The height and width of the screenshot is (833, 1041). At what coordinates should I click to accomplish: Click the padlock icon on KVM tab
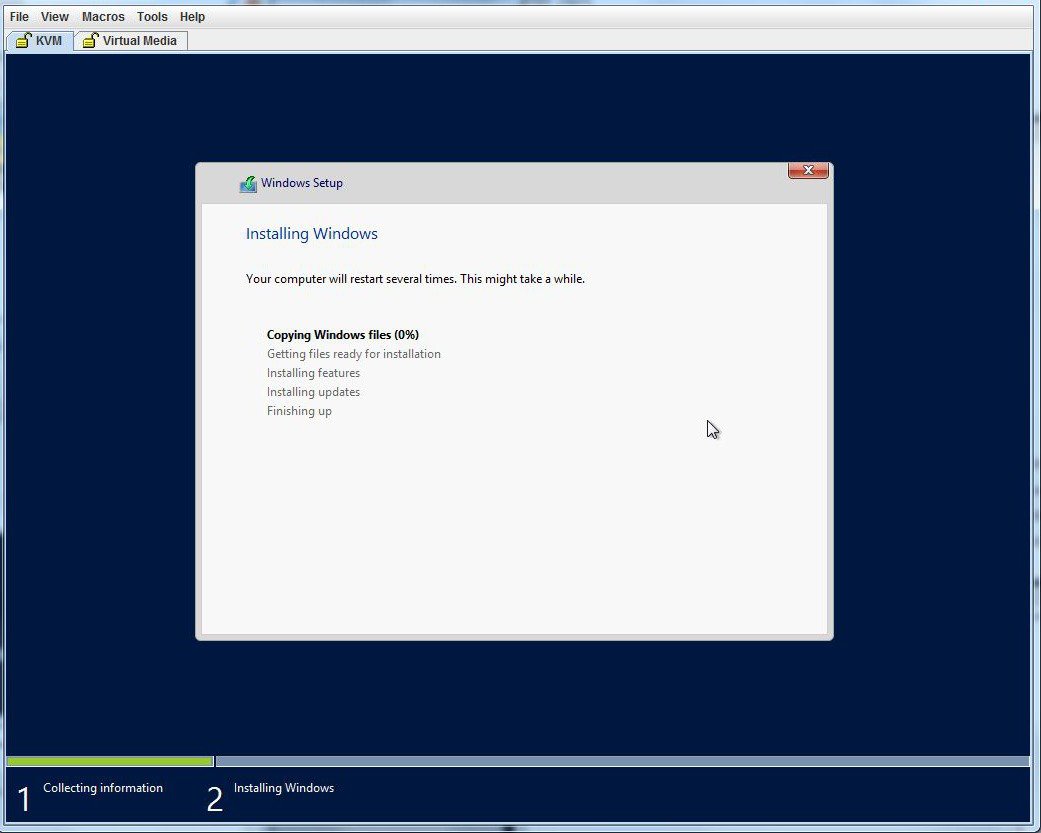pyautogui.click(x=23, y=40)
